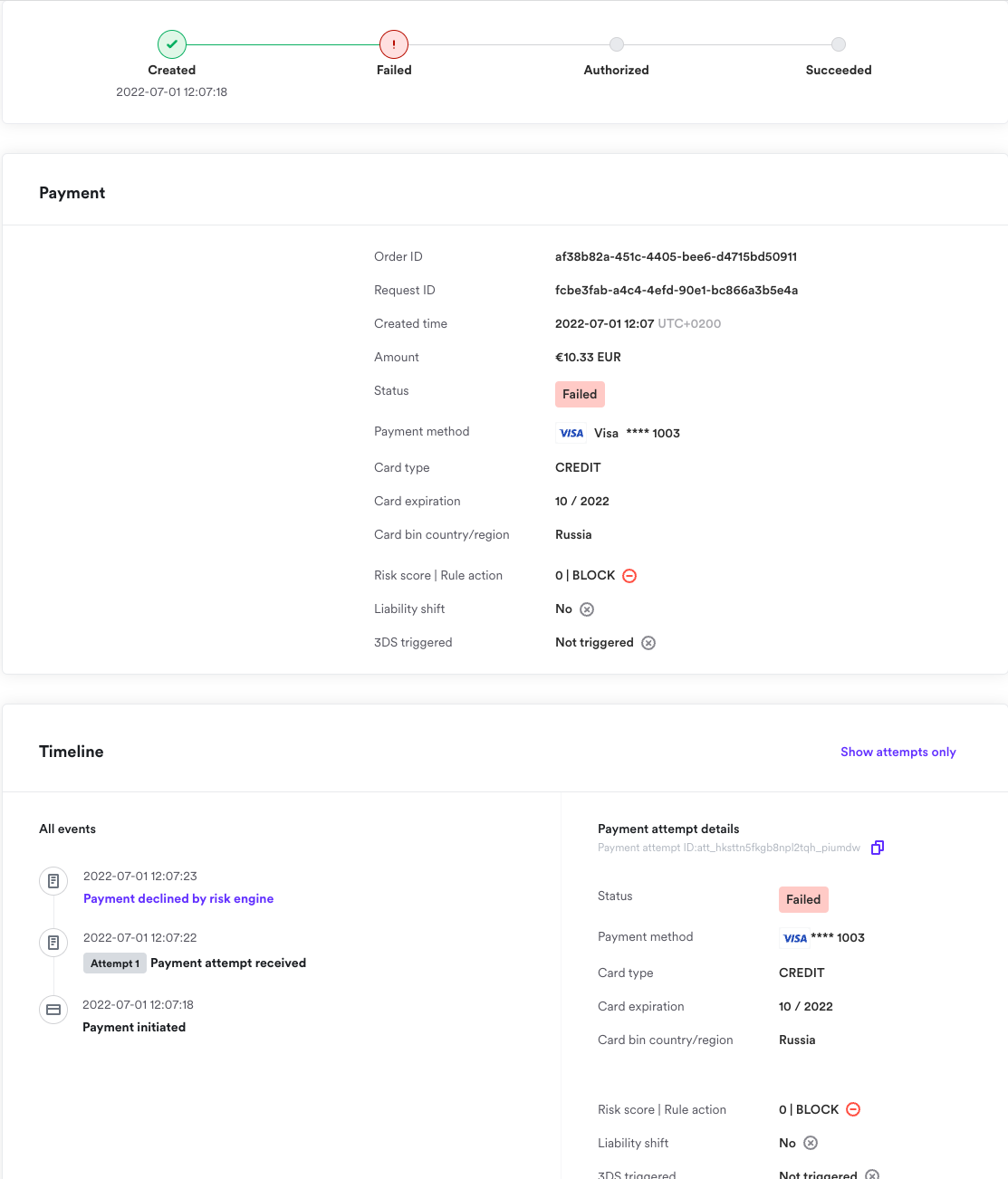Screen dimensions: 1008x1179
Task: Click the Liability shift icon in attempt details
Action: point(811,1144)
